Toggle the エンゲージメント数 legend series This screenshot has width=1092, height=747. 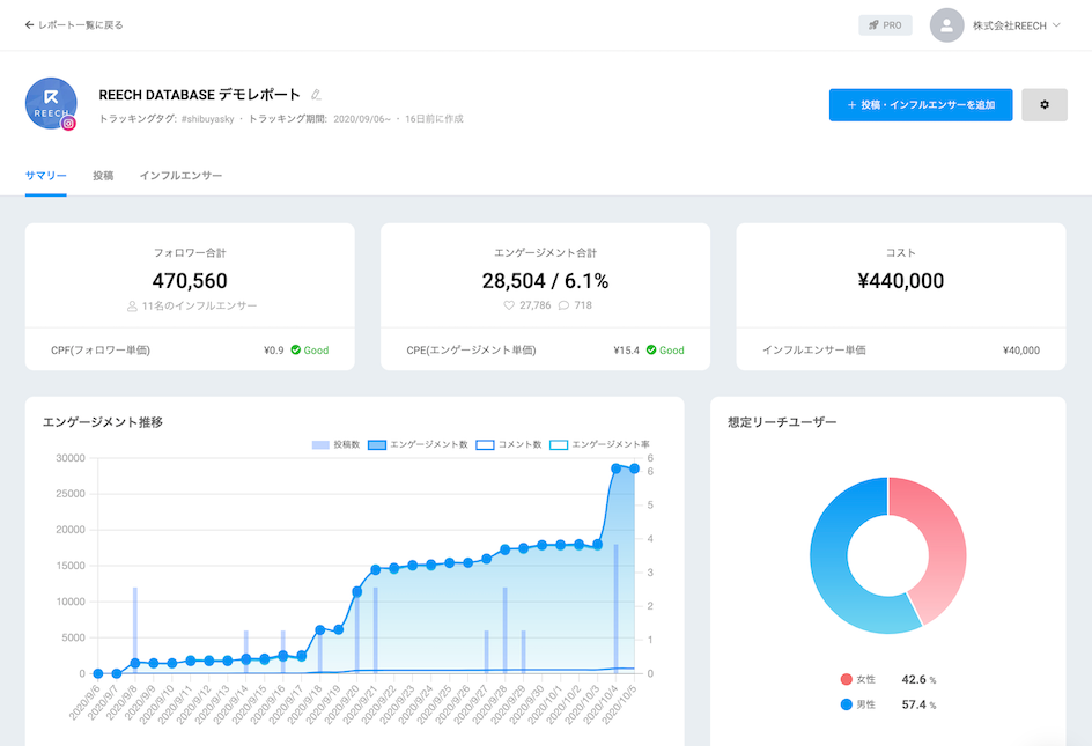418,445
